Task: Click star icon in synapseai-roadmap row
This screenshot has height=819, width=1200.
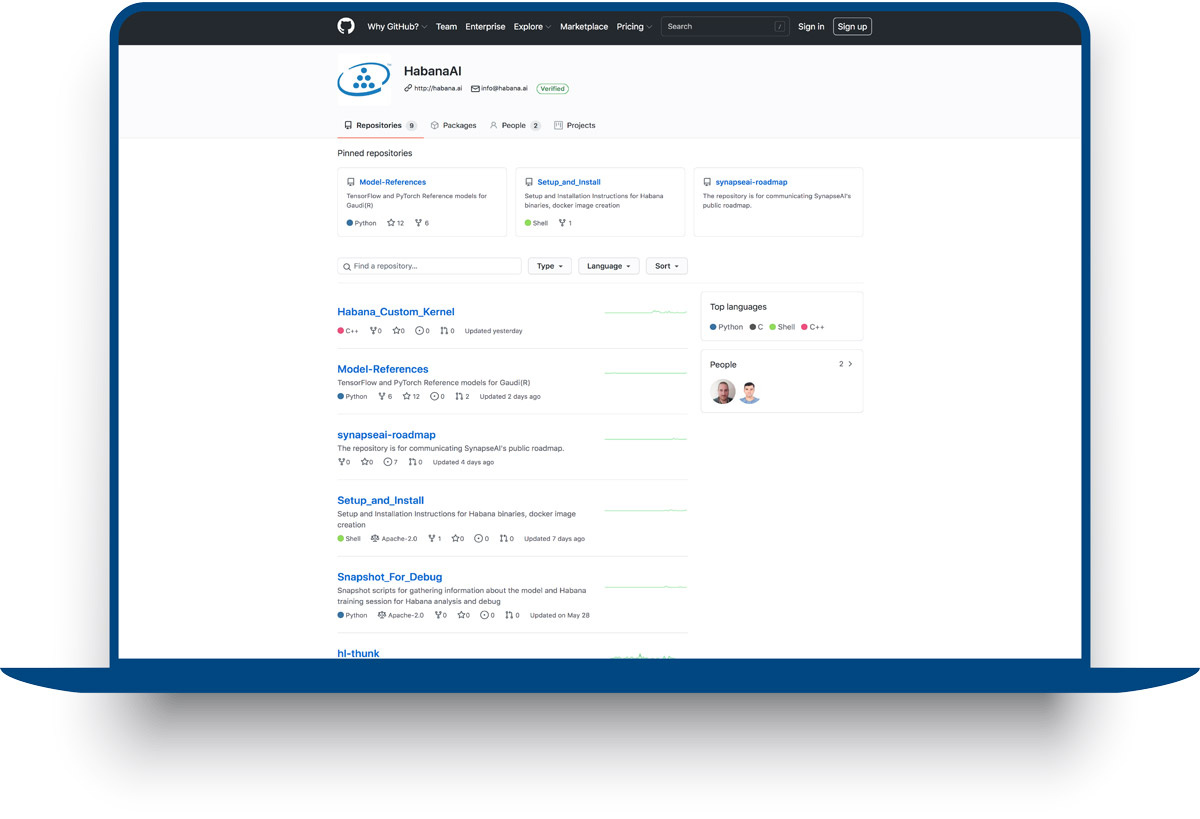Action: [365, 462]
